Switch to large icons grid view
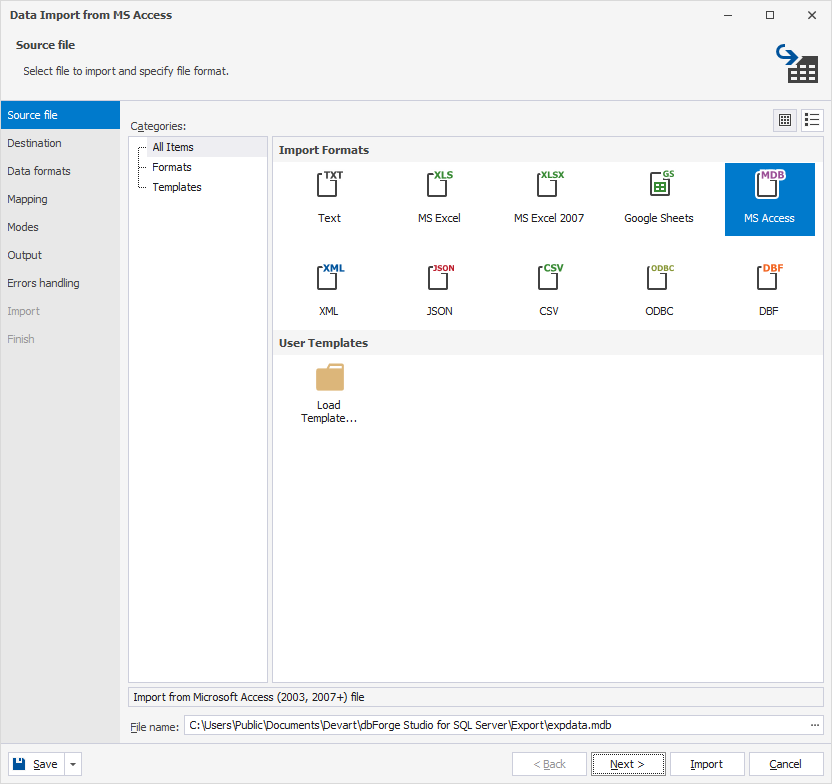Screen dimensions: 832x784 pos(785,120)
